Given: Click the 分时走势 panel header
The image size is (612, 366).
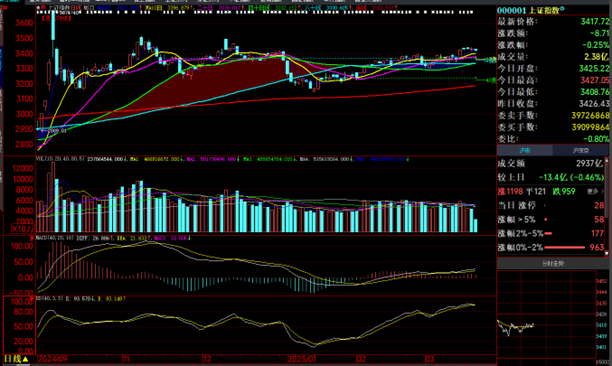Looking at the screenshot, I should pos(553,264).
